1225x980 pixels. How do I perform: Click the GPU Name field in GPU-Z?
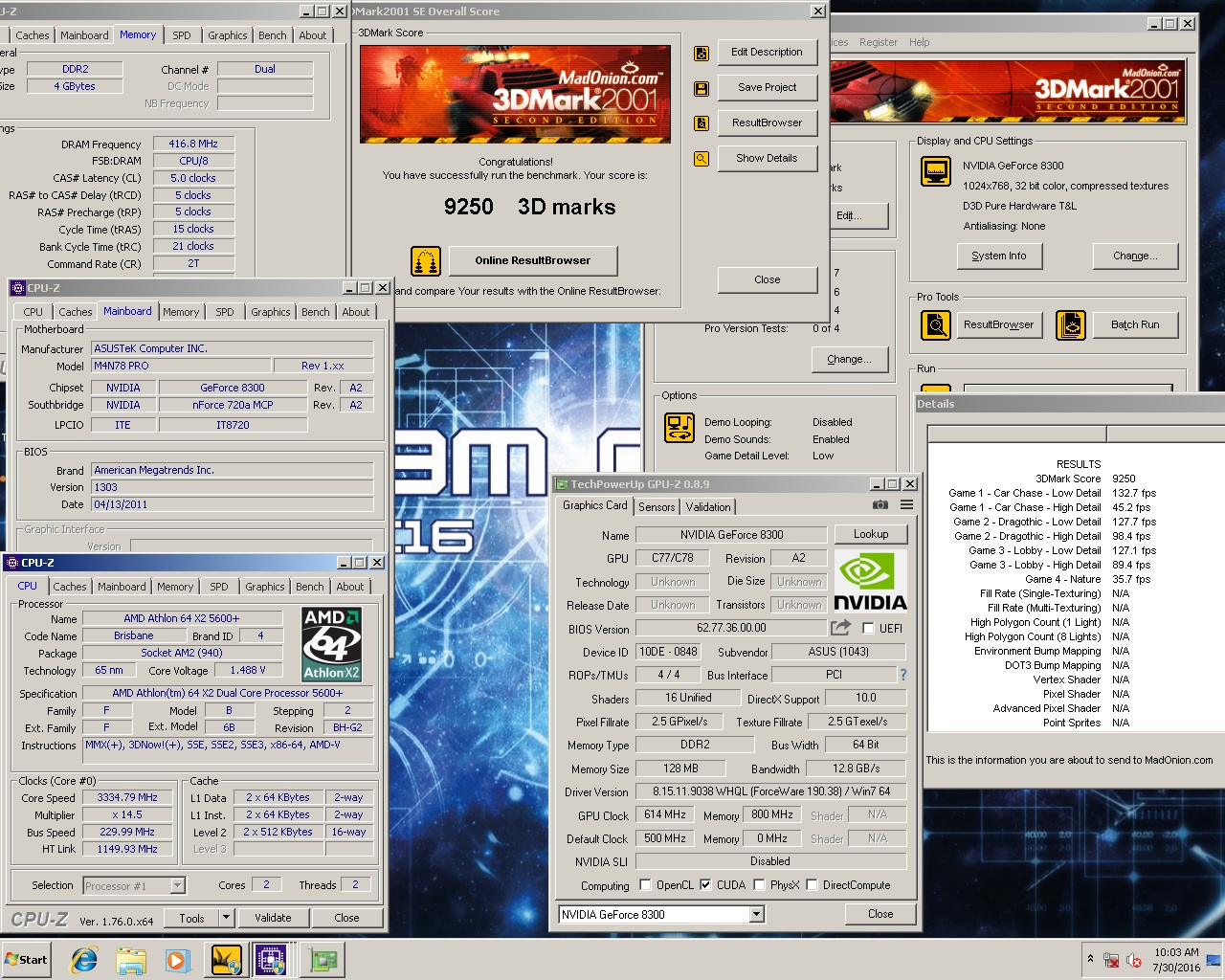pyautogui.click(x=731, y=535)
